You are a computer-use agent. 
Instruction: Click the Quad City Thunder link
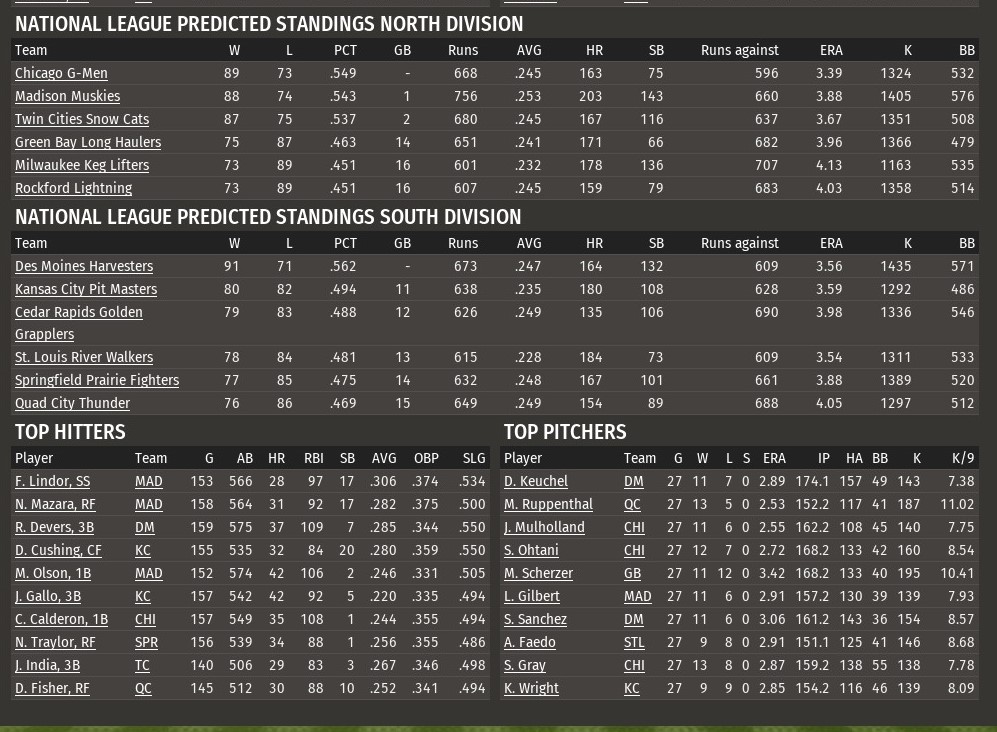[72, 403]
